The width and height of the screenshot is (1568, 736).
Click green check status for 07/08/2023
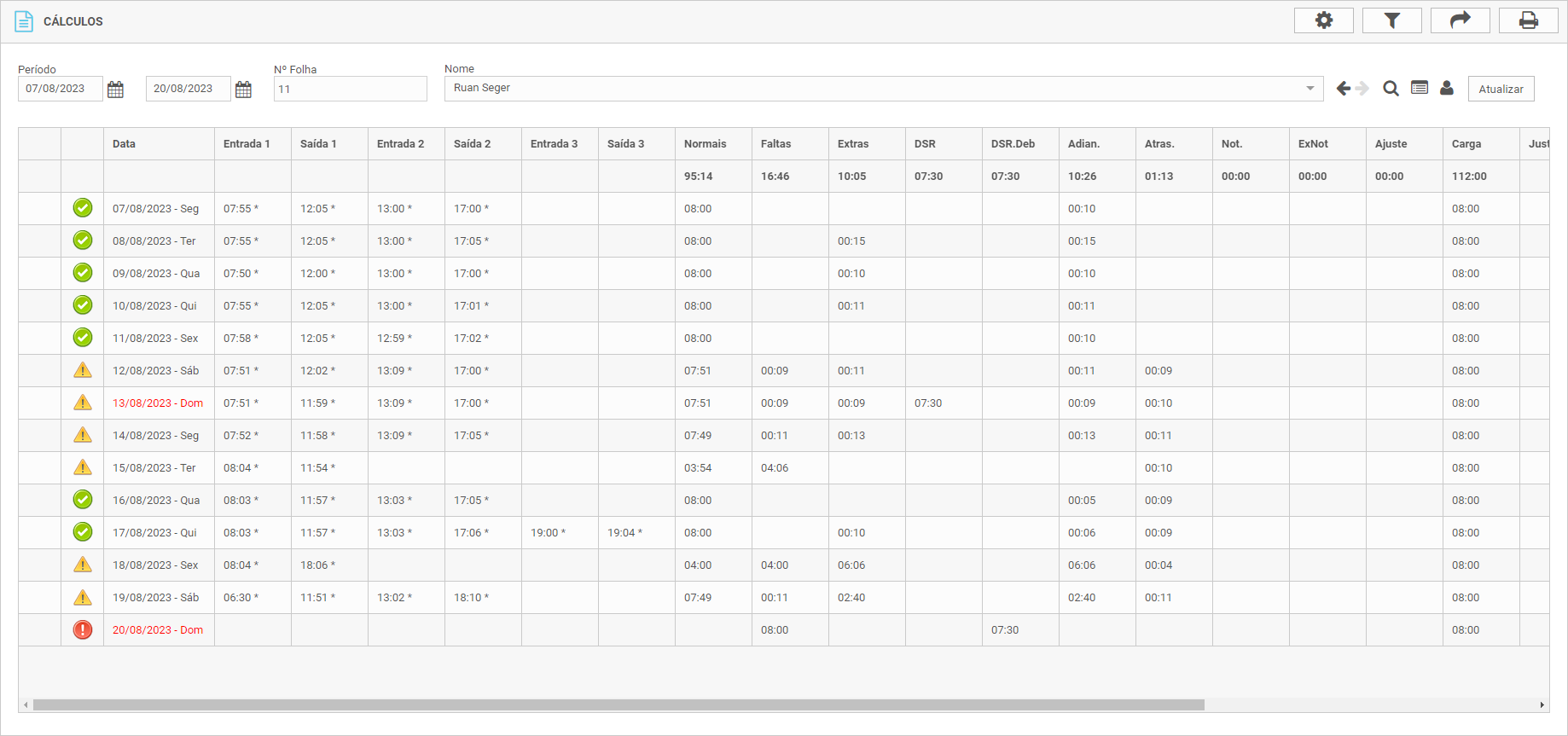point(83,208)
